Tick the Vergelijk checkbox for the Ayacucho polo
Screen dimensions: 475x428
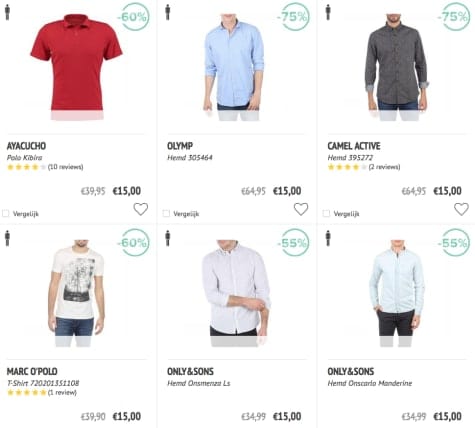pos(6,213)
